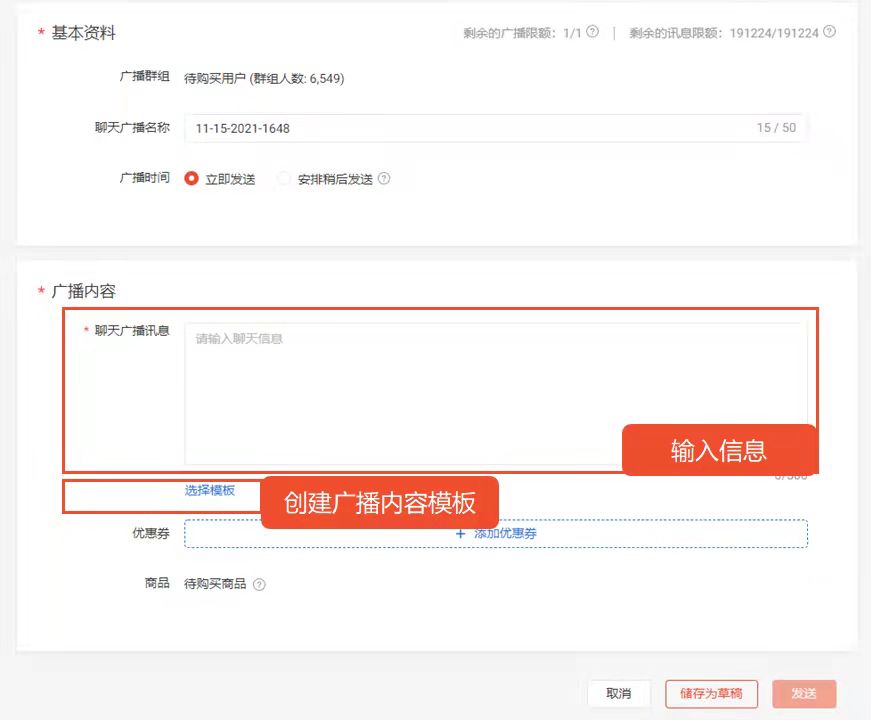This screenshot has width=871, height=720.
Task: Select 安排稍后发送 radio option
Action: (284, 178)
